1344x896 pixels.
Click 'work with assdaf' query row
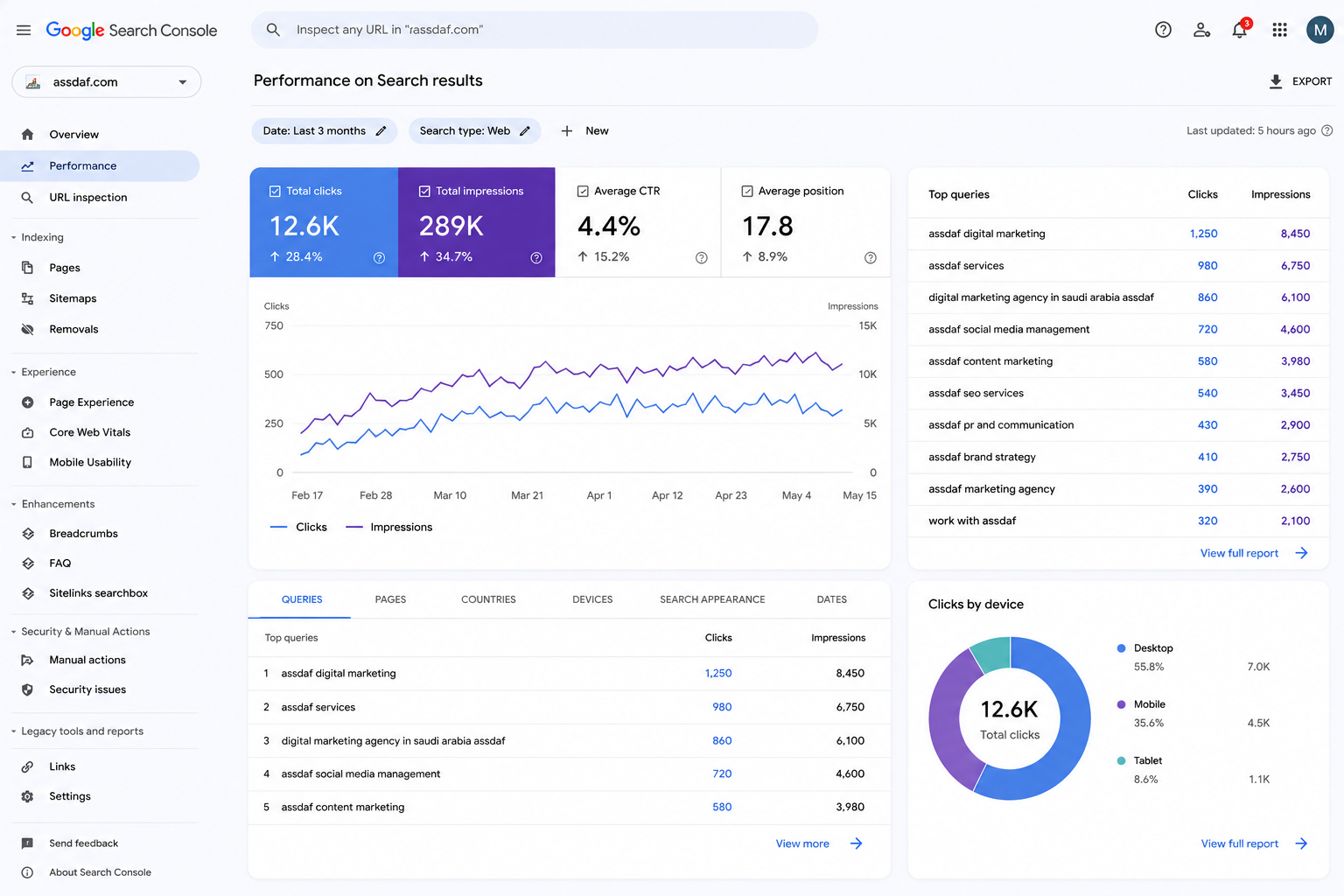pos(1119,521)
